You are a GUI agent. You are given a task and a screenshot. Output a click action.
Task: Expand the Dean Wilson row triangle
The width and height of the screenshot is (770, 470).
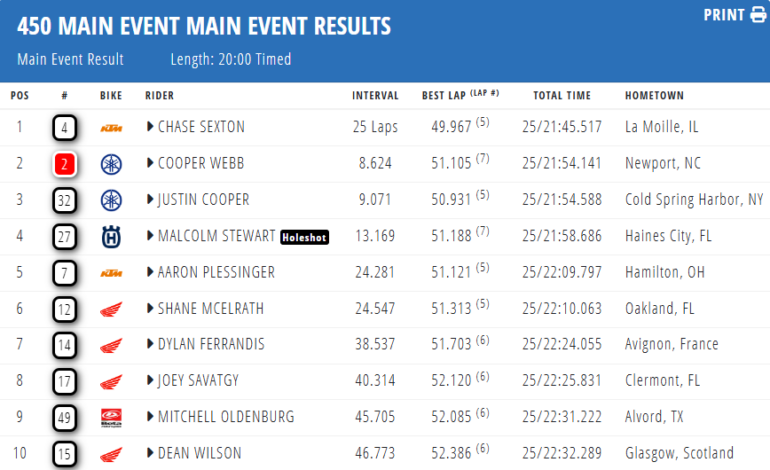coord(150,453)
